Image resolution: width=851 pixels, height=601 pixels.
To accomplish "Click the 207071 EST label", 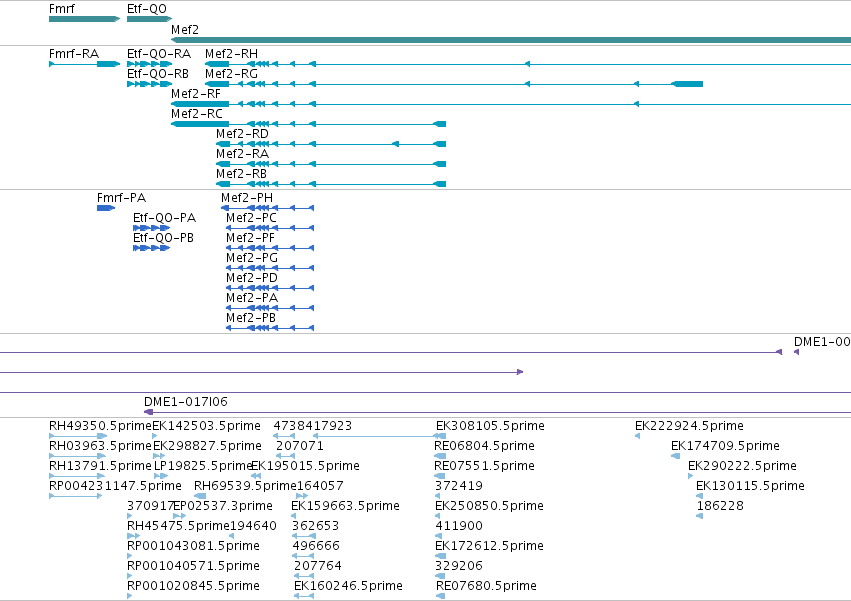I will coord(300,446).
